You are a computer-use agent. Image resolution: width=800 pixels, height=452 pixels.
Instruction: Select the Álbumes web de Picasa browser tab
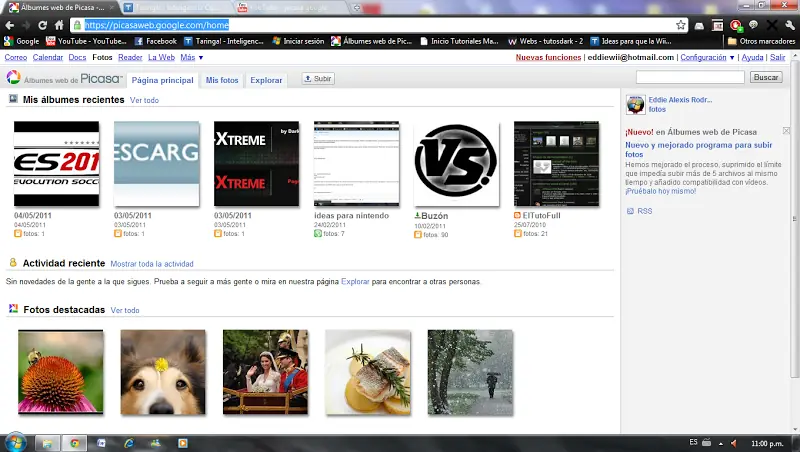(x=61, y=8)
